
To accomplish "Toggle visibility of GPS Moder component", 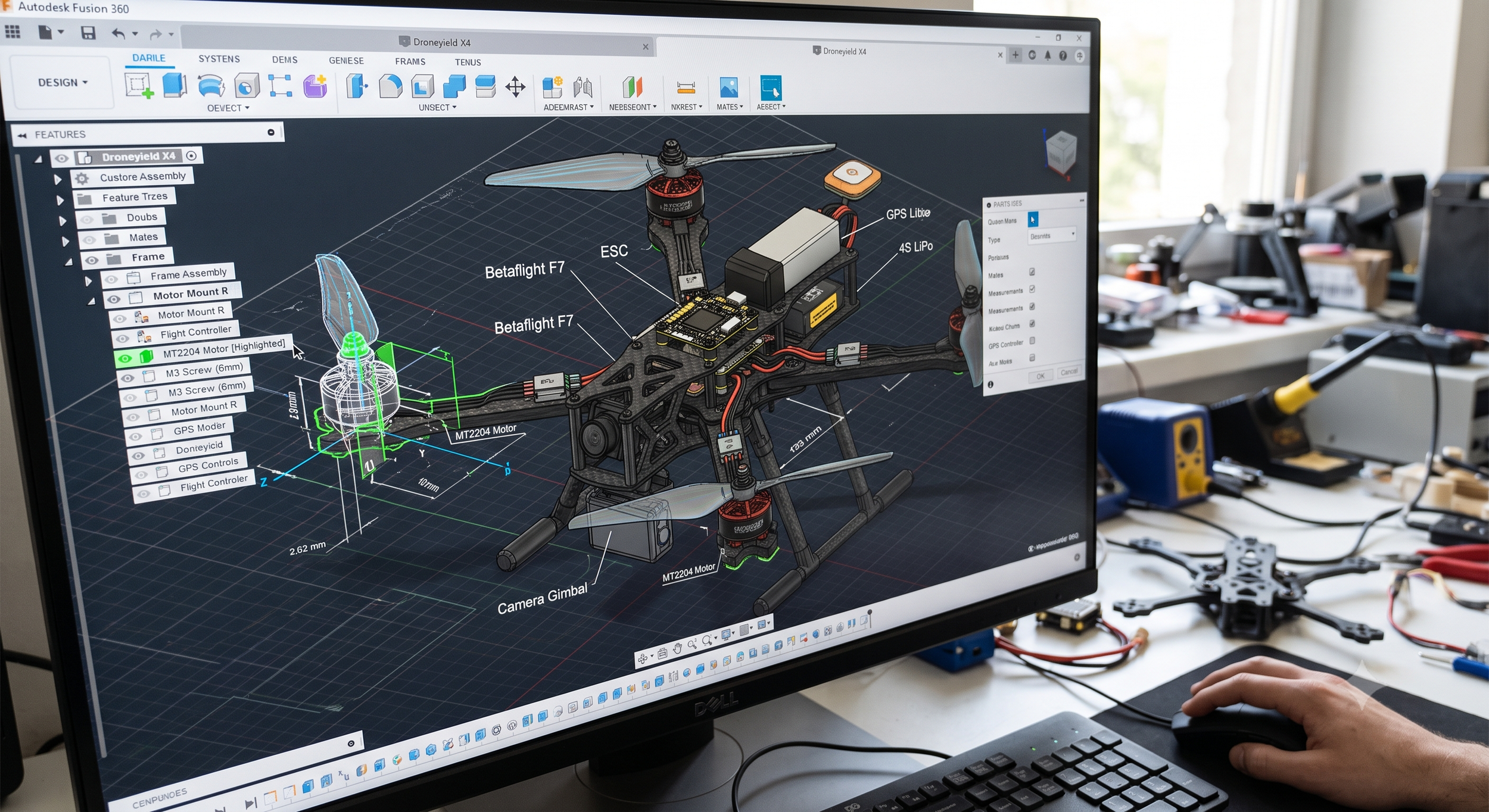I will click(x=135, y=436).
